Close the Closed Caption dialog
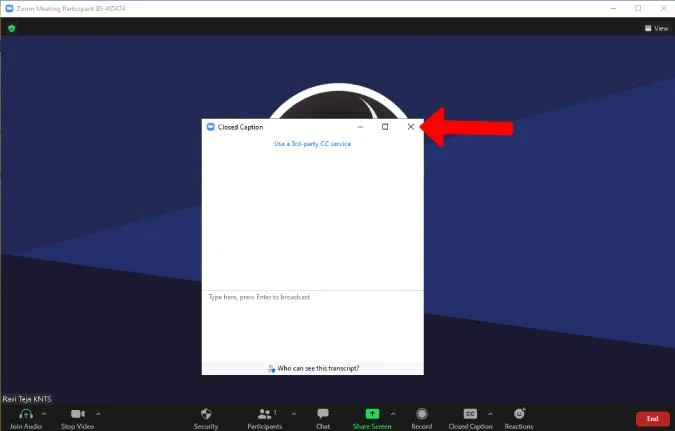Viewport: 675px width, 431px height. (x=411, y=127)
